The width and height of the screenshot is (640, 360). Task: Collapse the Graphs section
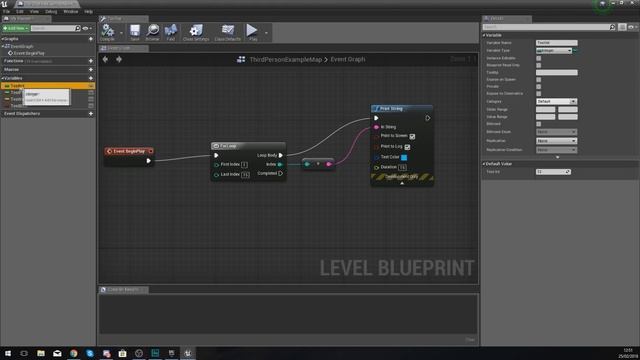point(2,39)
